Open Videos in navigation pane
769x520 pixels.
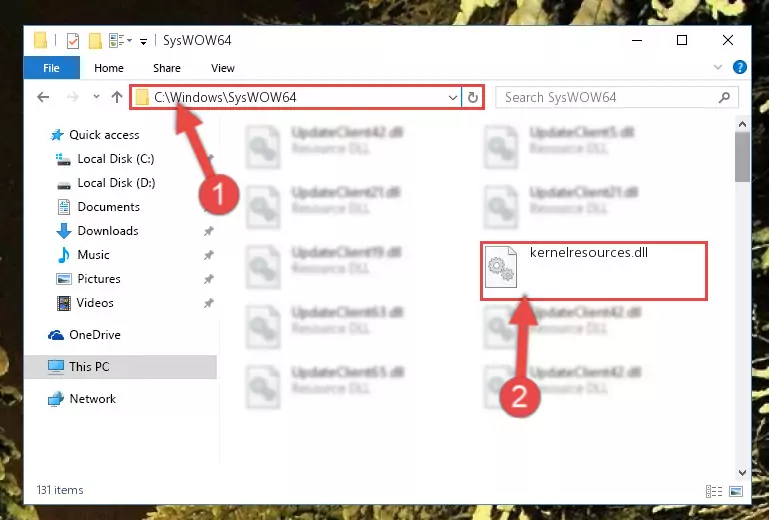point(95,303)
